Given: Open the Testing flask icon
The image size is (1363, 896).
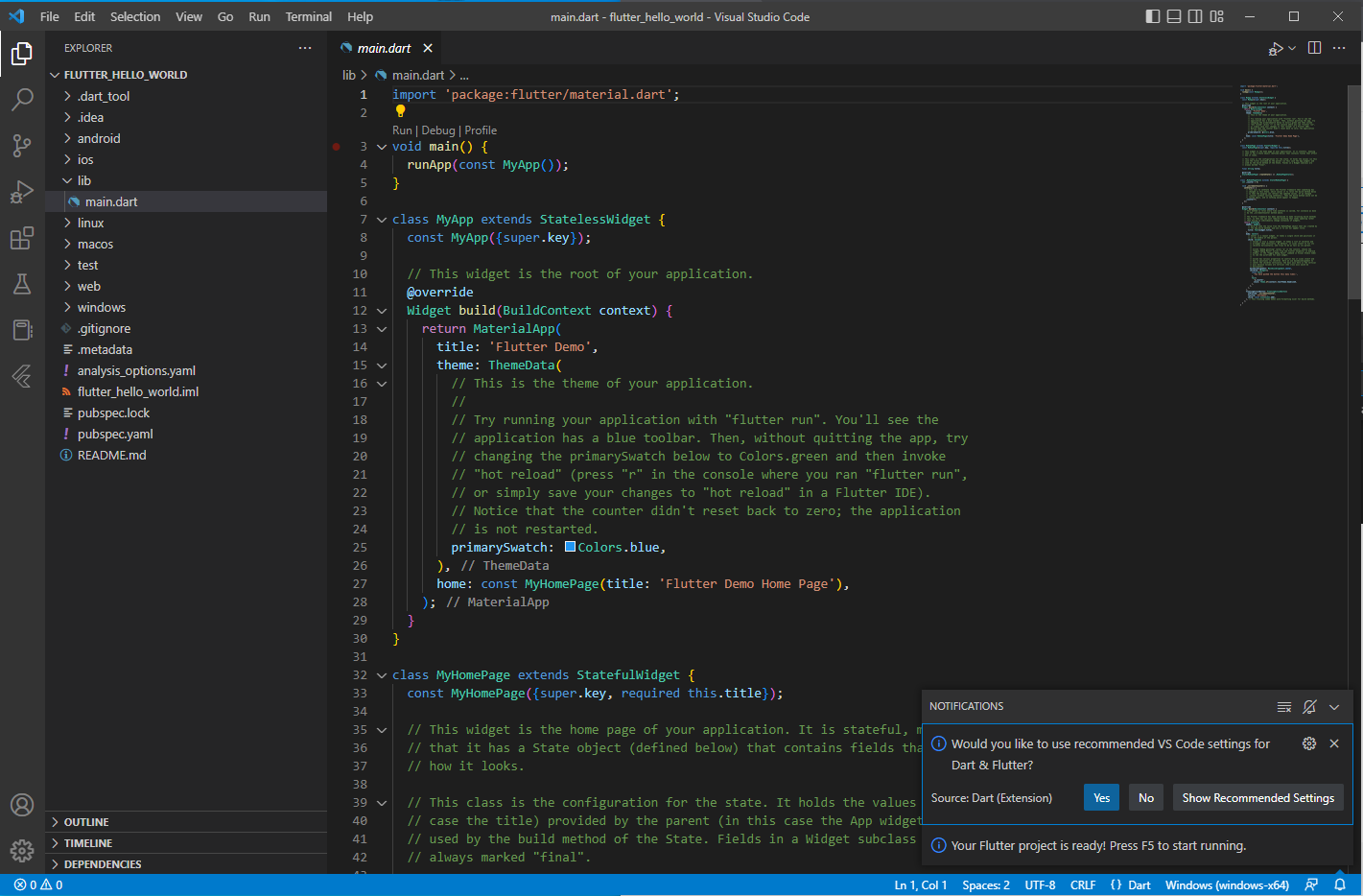Looking at the screenshot, I should coord(22,284).
